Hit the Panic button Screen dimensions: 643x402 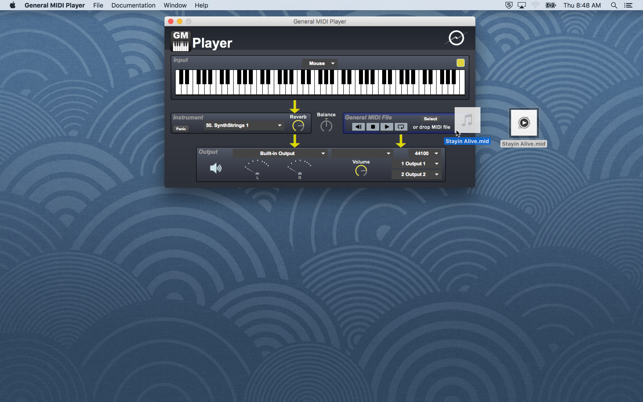181,129
